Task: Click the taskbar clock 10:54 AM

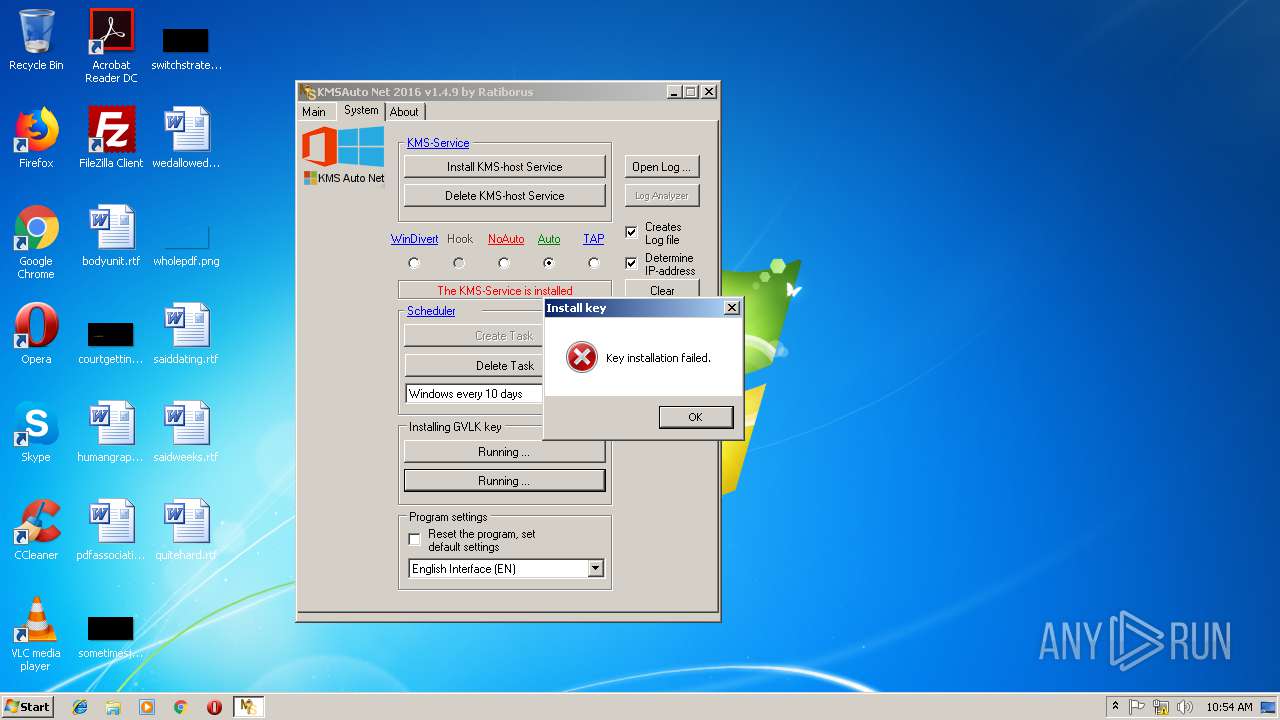Action: click(1229, 707)
